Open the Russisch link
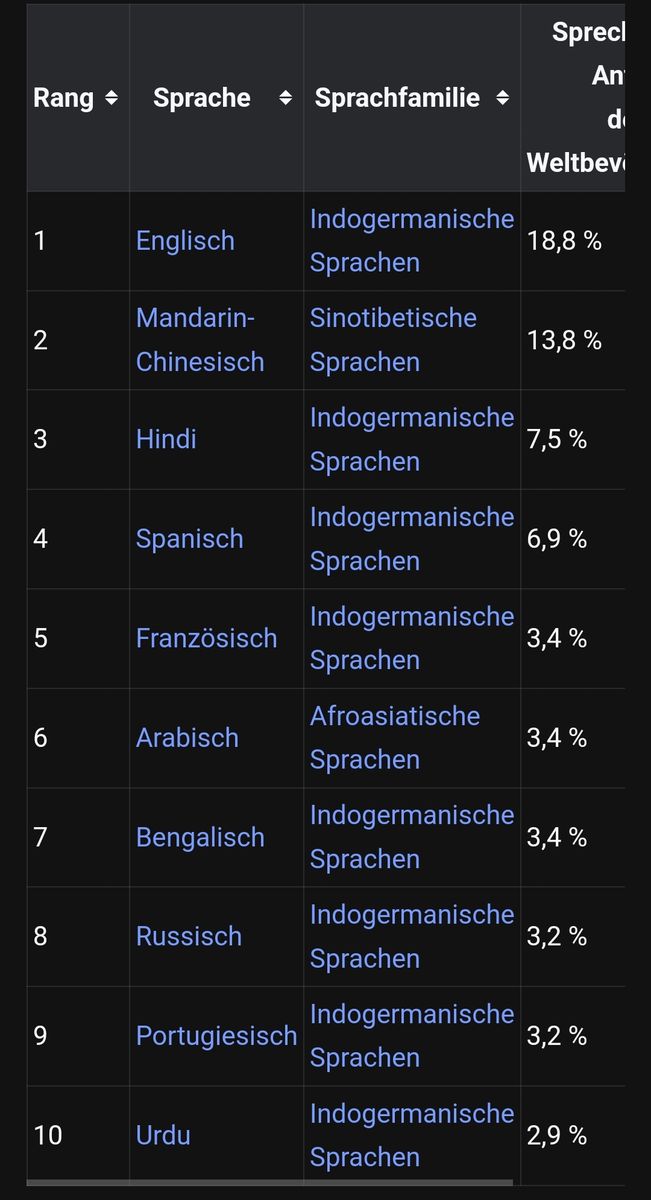Screen dimensions: 651x1200 click(189, 936)
